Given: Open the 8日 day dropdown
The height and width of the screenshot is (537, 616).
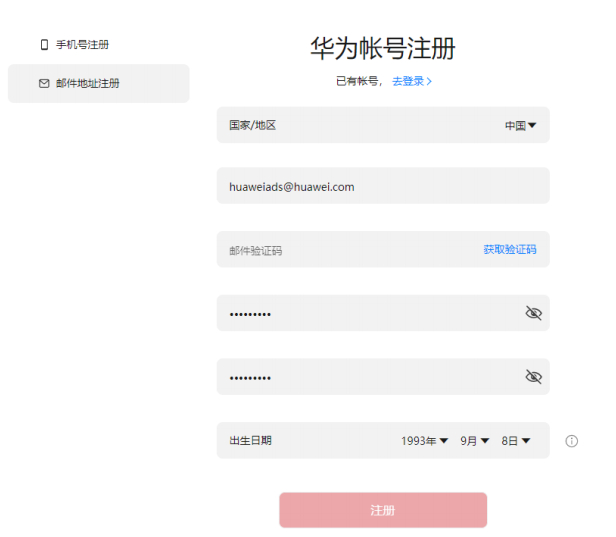Looking at the screenshot, I should click(x=516, y=441).
